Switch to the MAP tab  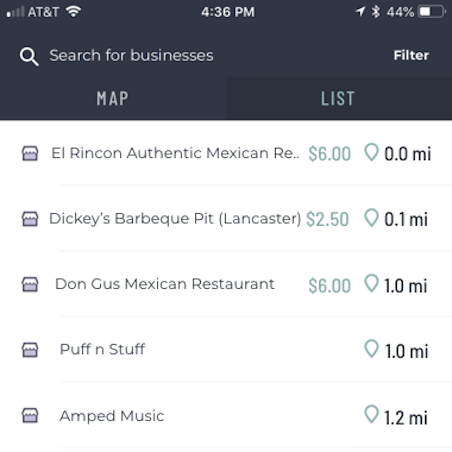113,98
